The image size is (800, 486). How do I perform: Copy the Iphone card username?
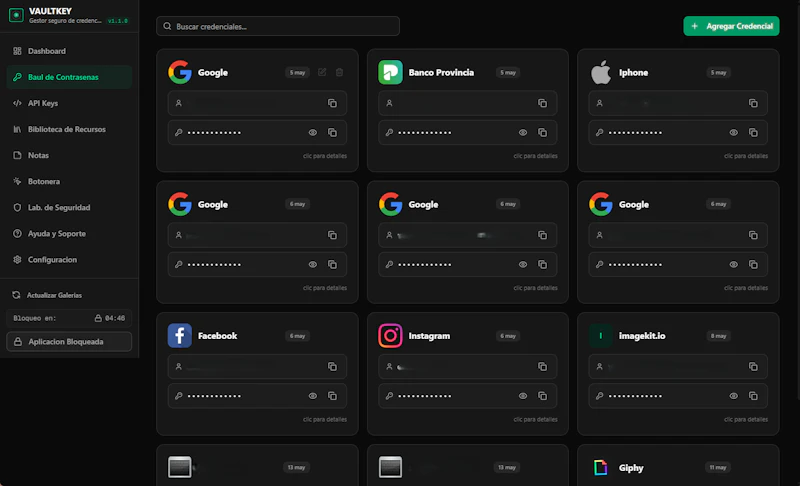click(x=753, y=104)
